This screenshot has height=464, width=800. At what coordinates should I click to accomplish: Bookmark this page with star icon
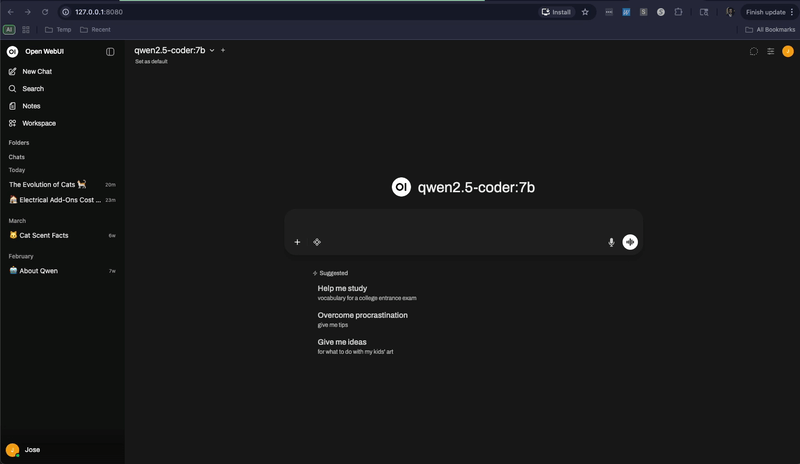coord(585,12)
